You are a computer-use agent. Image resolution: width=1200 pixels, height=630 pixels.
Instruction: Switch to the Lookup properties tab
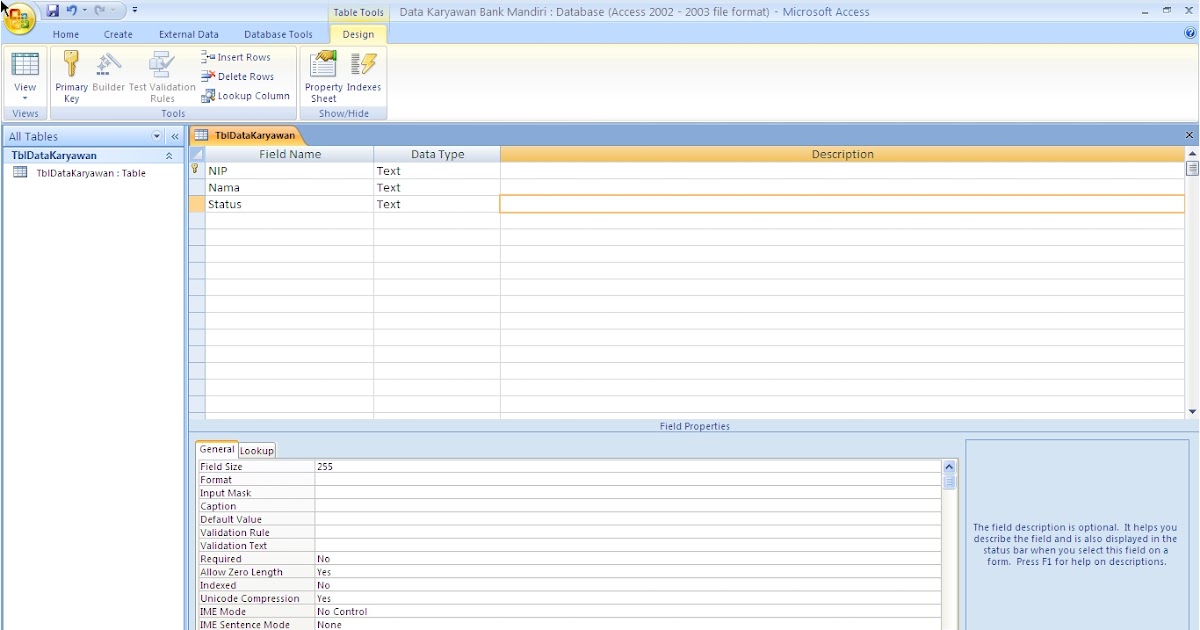(256, 450)
